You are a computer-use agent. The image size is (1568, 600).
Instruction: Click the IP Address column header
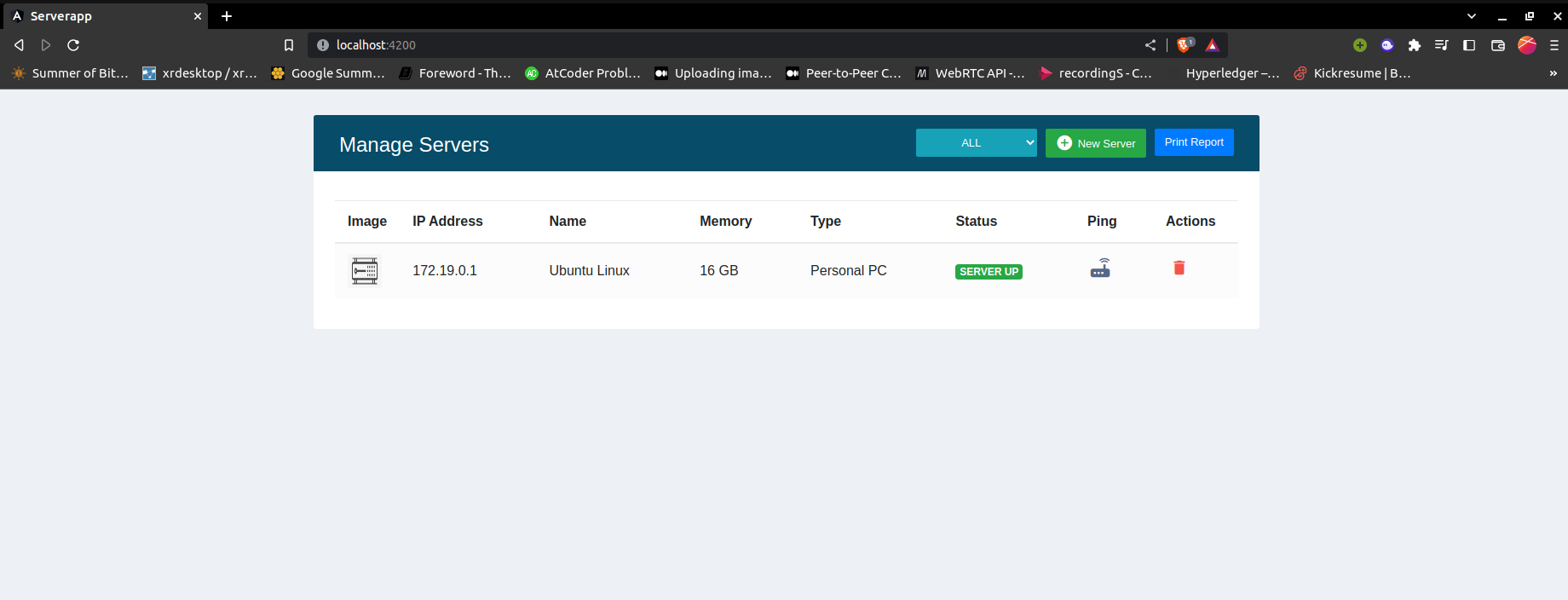pyautogui.click(x=447, y=221)
